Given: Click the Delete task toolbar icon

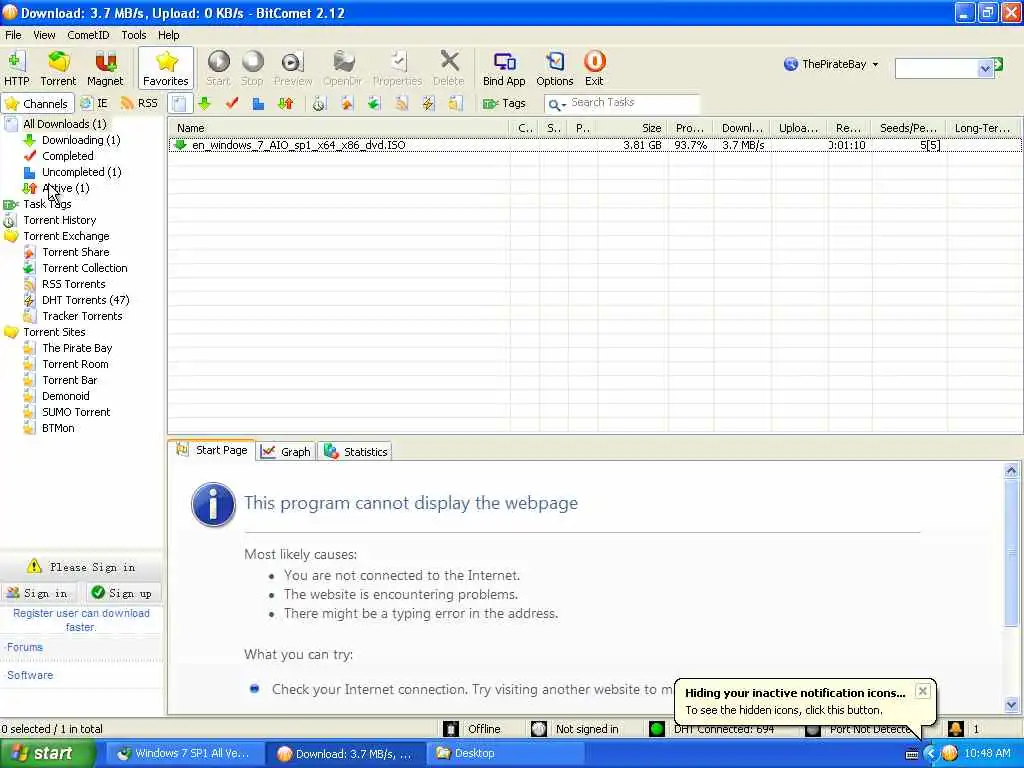Looking at the screenshot, I should [449, 68].
